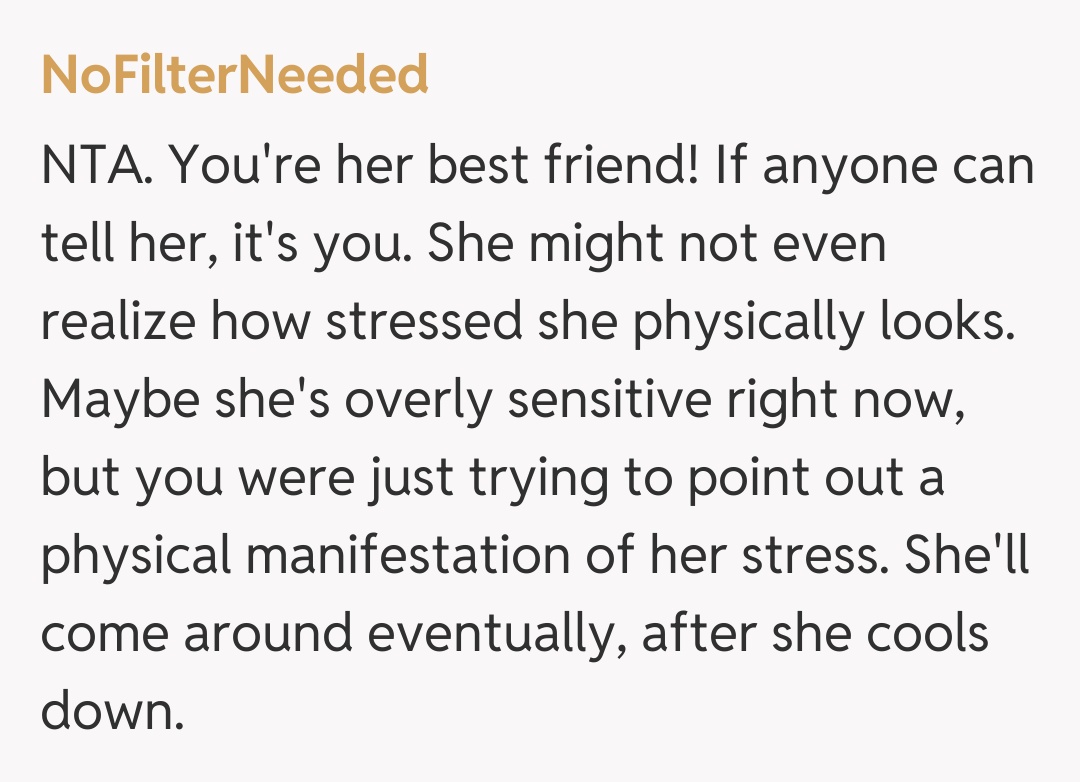Viewport: 1080px width, 782px height.
Task: Click the word "Maybe" starting the fourth line
Action: (122, 401)
